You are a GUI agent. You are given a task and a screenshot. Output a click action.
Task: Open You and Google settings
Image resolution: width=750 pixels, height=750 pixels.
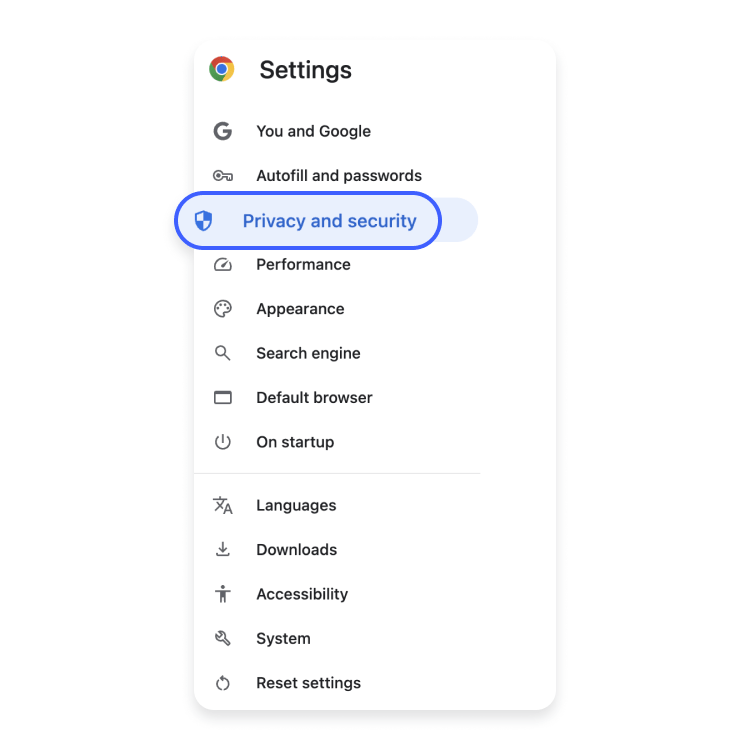point(313,131)
